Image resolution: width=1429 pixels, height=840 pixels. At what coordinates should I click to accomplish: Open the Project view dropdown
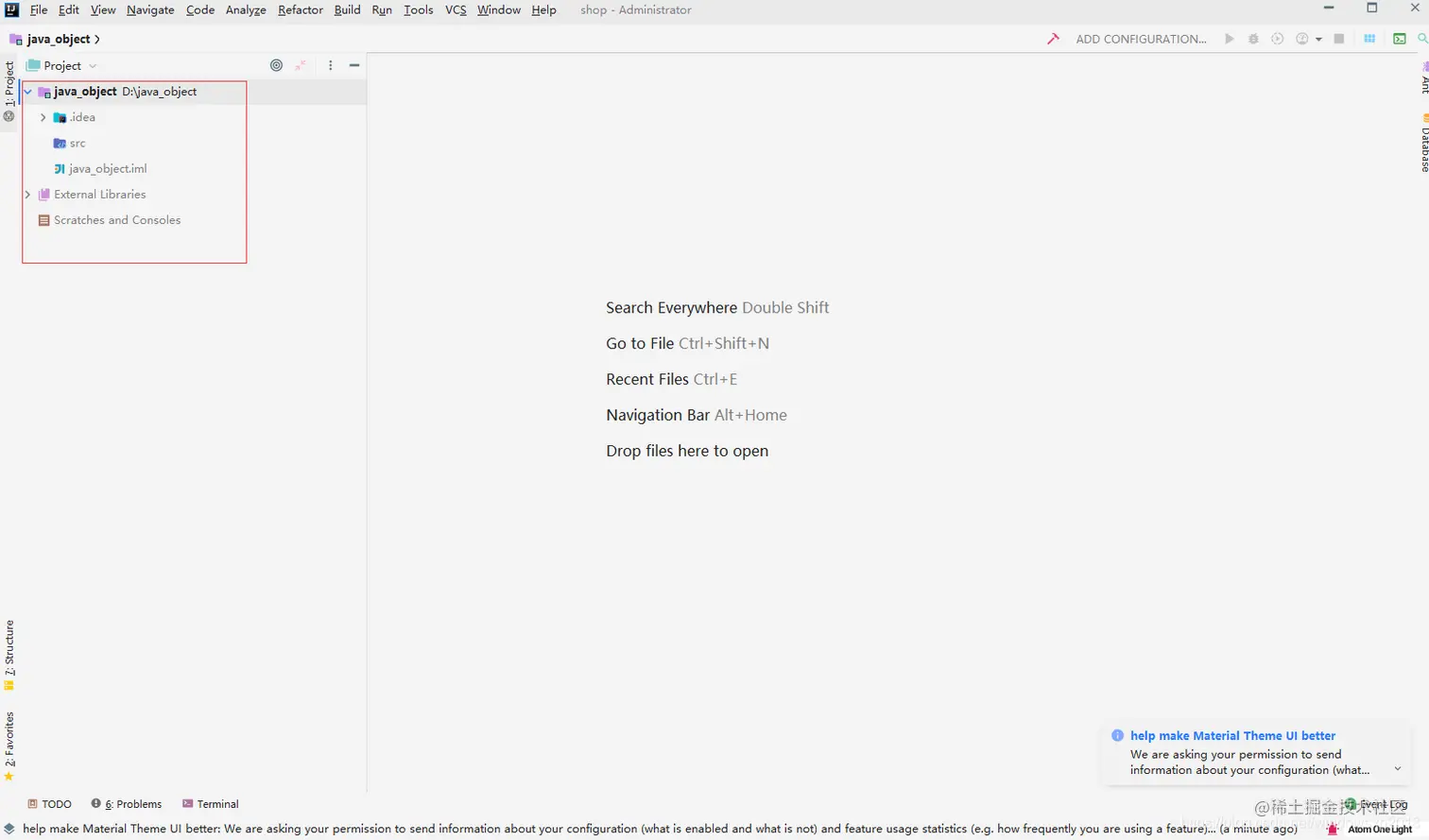(x=62, y=65)
